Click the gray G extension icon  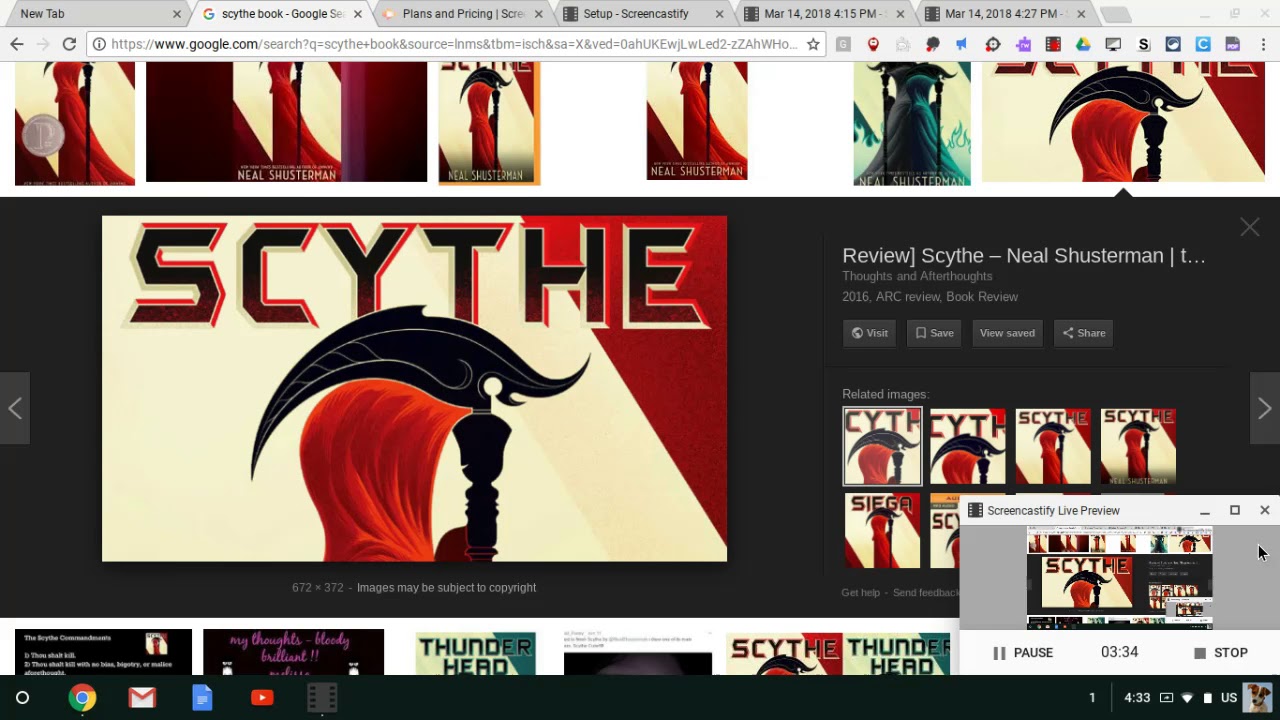tap(843, 44)
